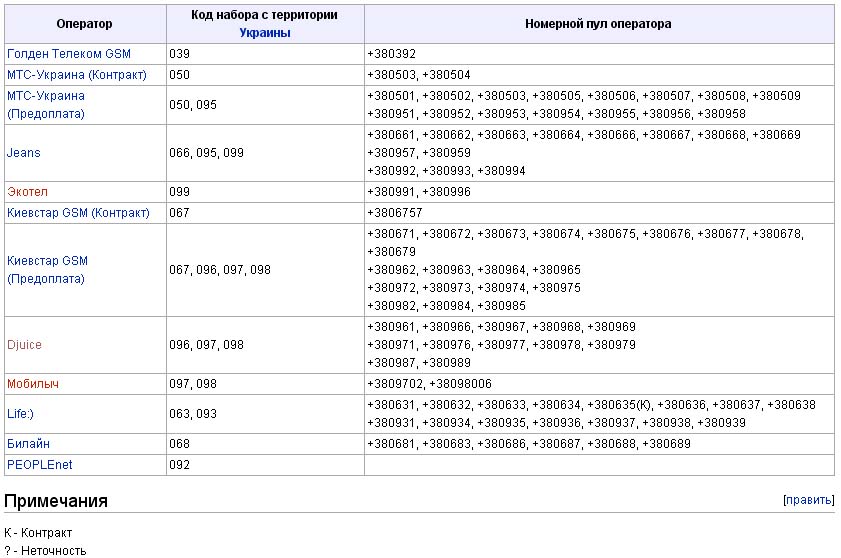
Task: Click the empty number pool cell for PEOPLEnet
Action: pyautogui.click(x=599, y=465)
